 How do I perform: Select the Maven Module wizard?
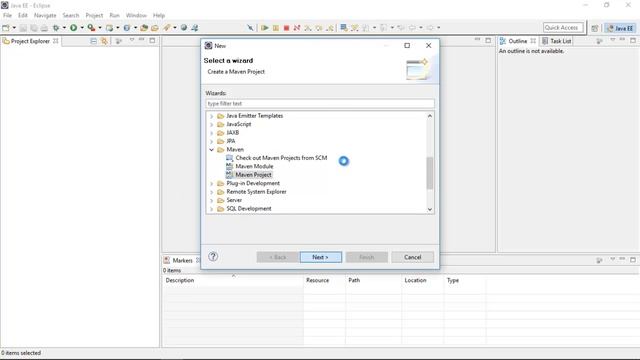pyautogui.click(x=254, y=167)
